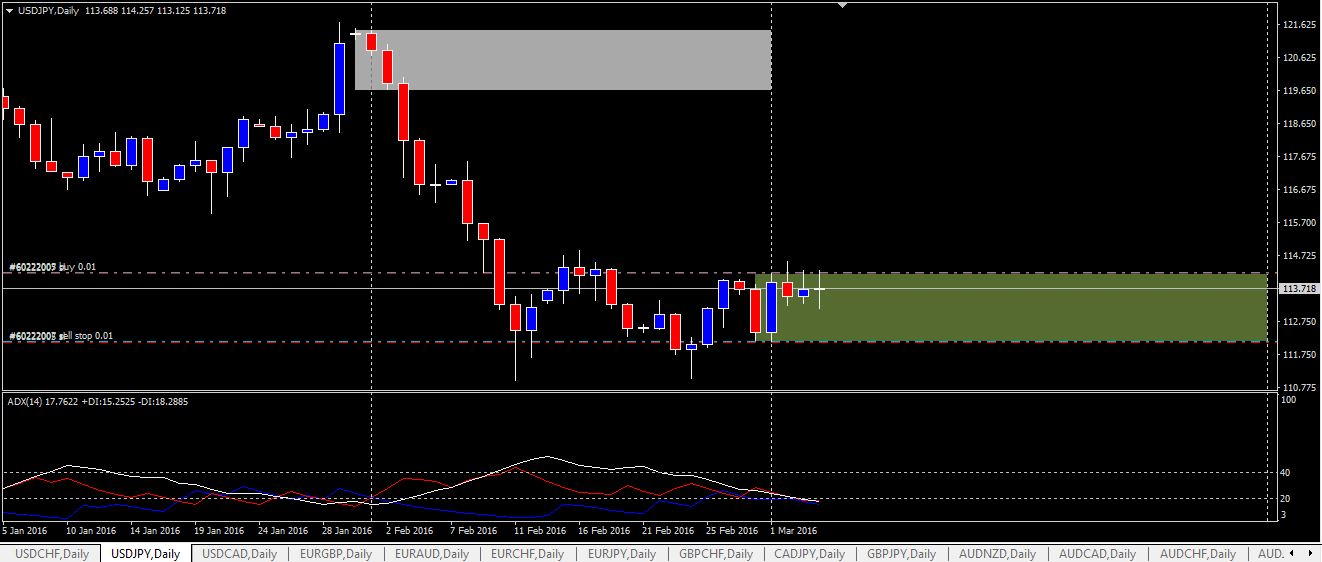1322x562 pixels.
Task: Switch to EURCHF,Daily chart
Action: point(527,554)
